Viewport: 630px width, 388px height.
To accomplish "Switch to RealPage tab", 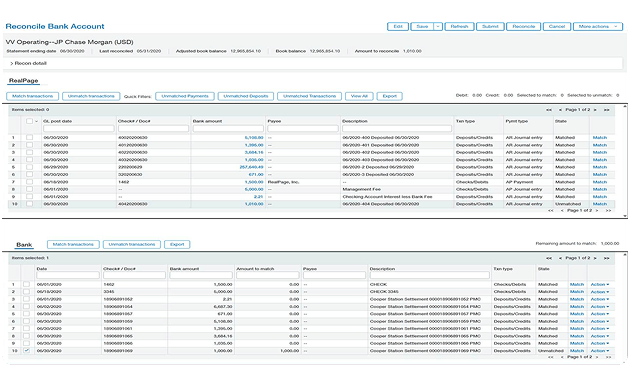I will pos(24,81).
